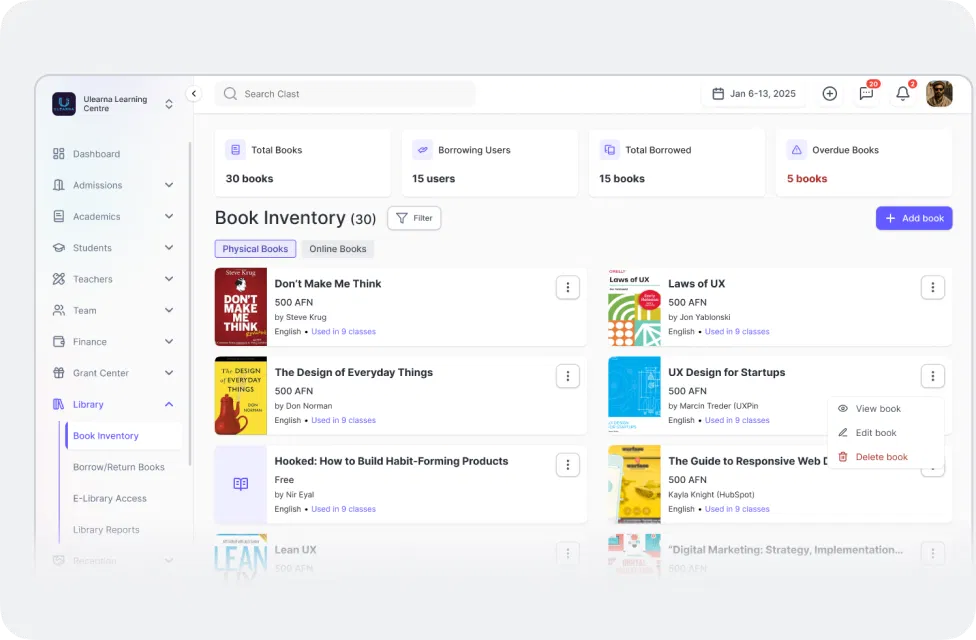Open three-dot menu for Don't Make Me Think

click(568, 287)
